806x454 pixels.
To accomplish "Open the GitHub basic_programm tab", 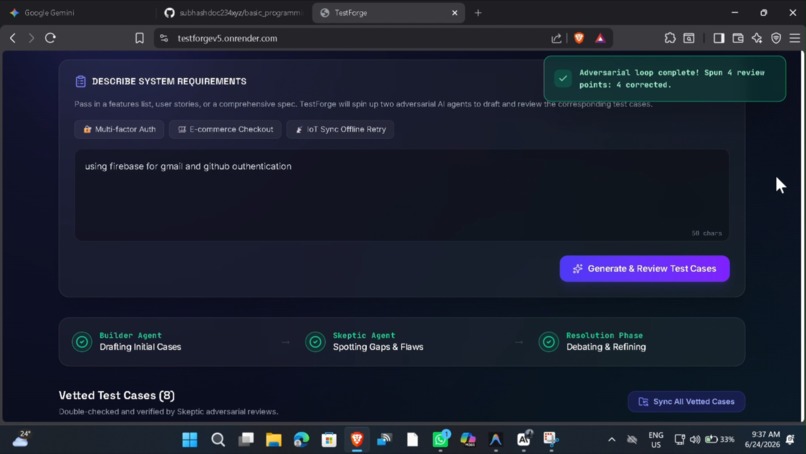I will [234, 13].
